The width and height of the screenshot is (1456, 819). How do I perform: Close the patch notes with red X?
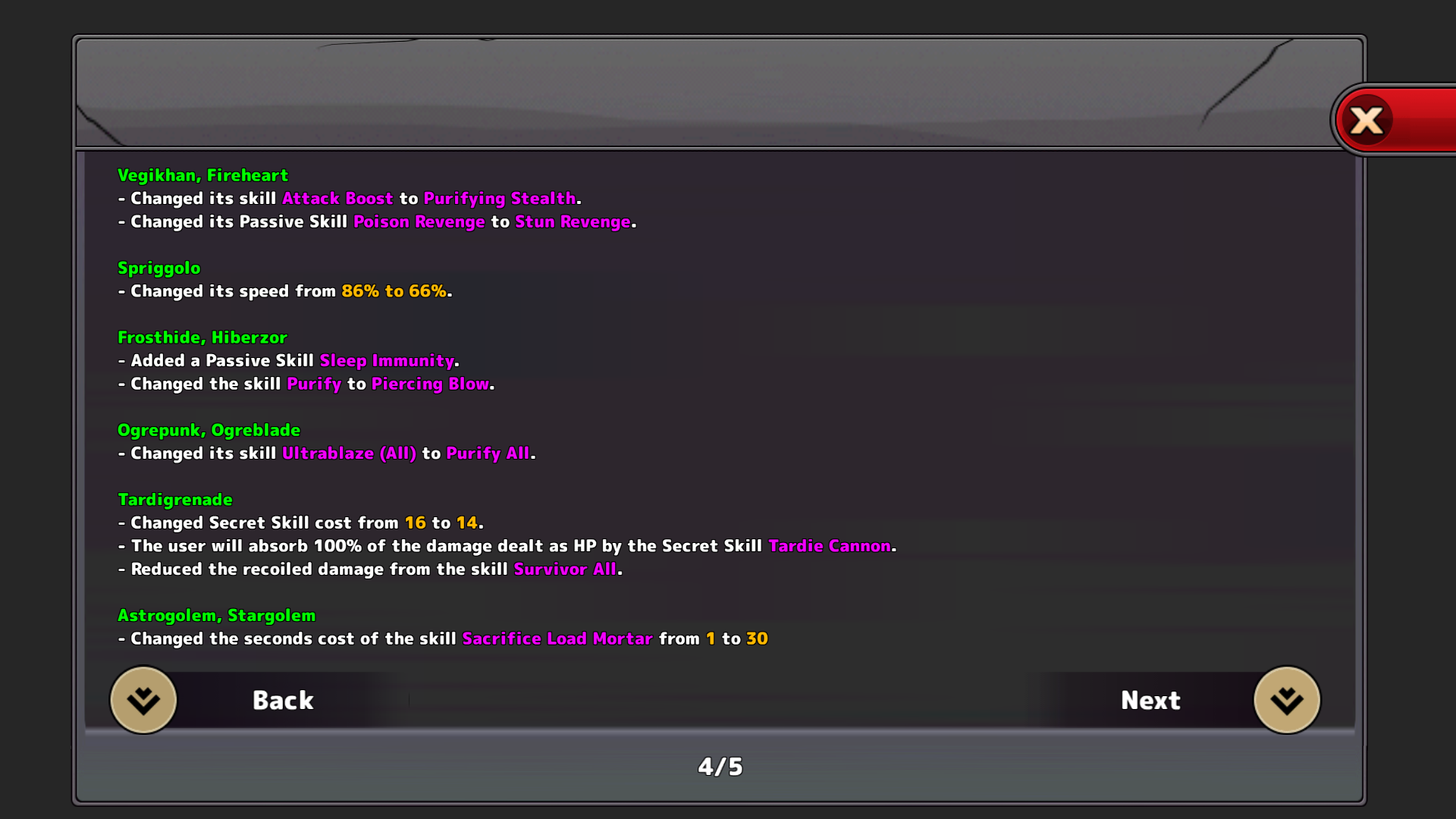tap(1367, 121)
